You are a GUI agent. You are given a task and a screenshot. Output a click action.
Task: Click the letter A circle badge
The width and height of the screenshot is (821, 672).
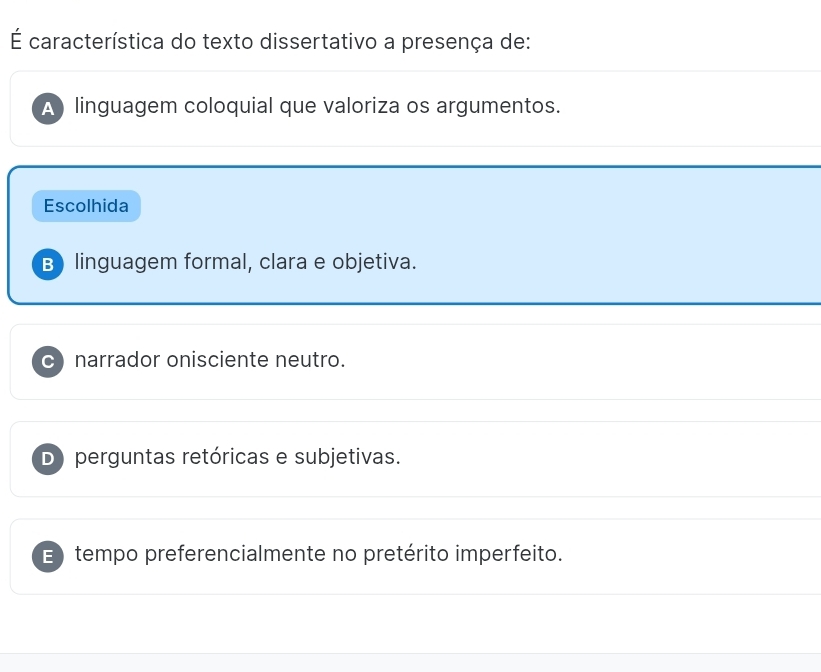point(47,109)
